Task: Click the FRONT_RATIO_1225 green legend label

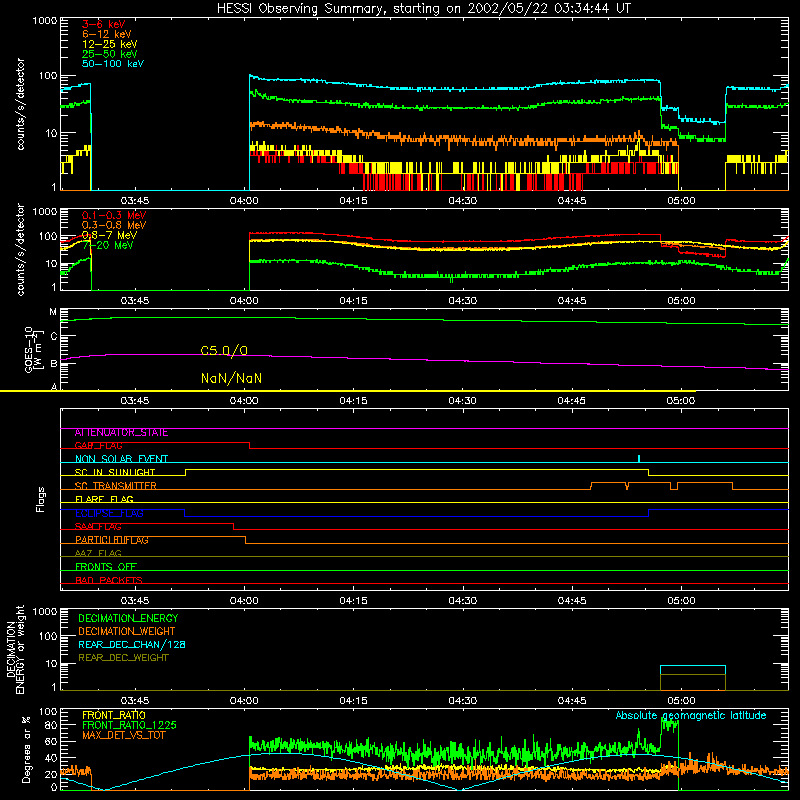Action: (130, 725)
